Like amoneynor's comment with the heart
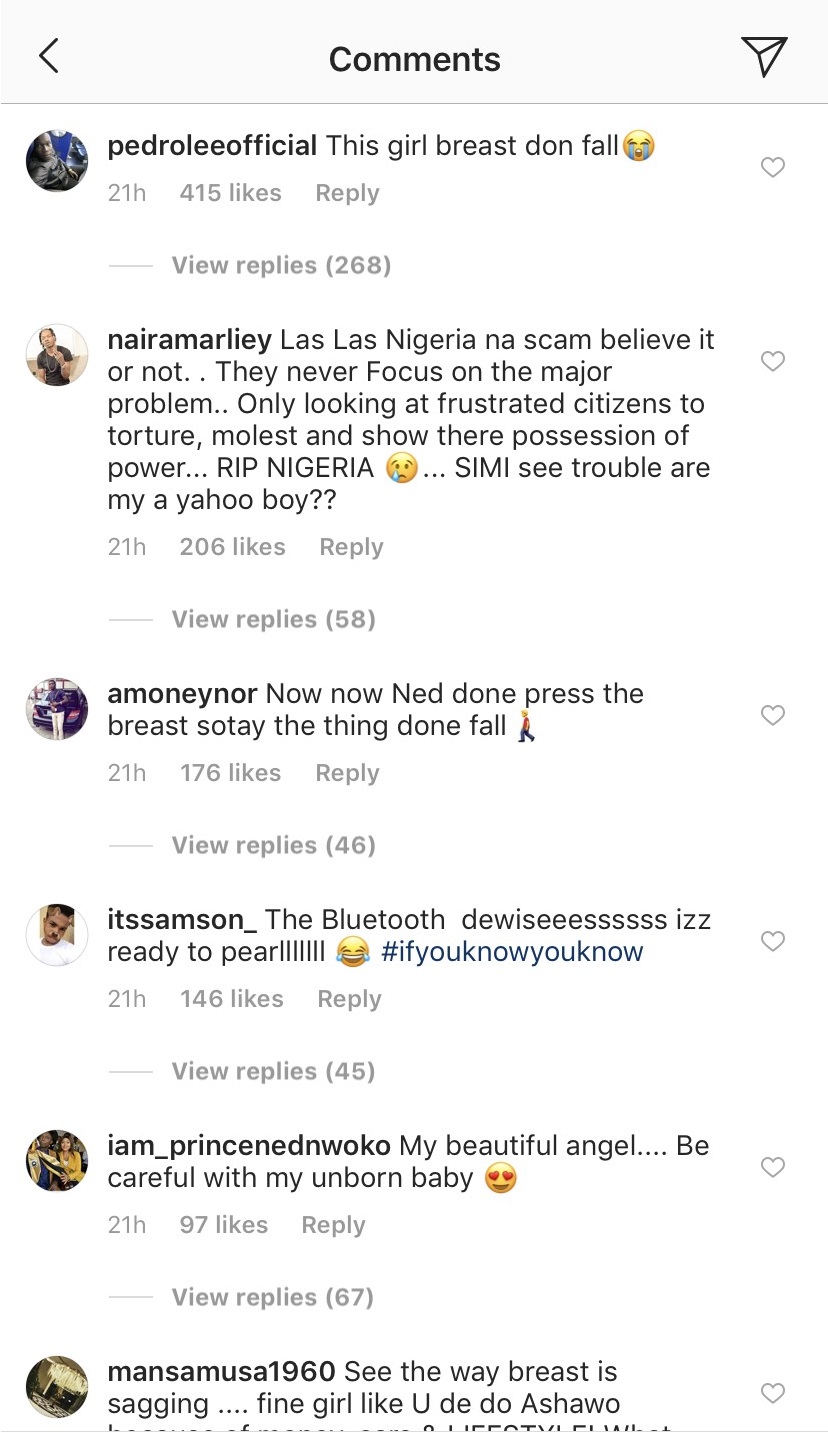The image size is (828, 1448). pos(773,715)
